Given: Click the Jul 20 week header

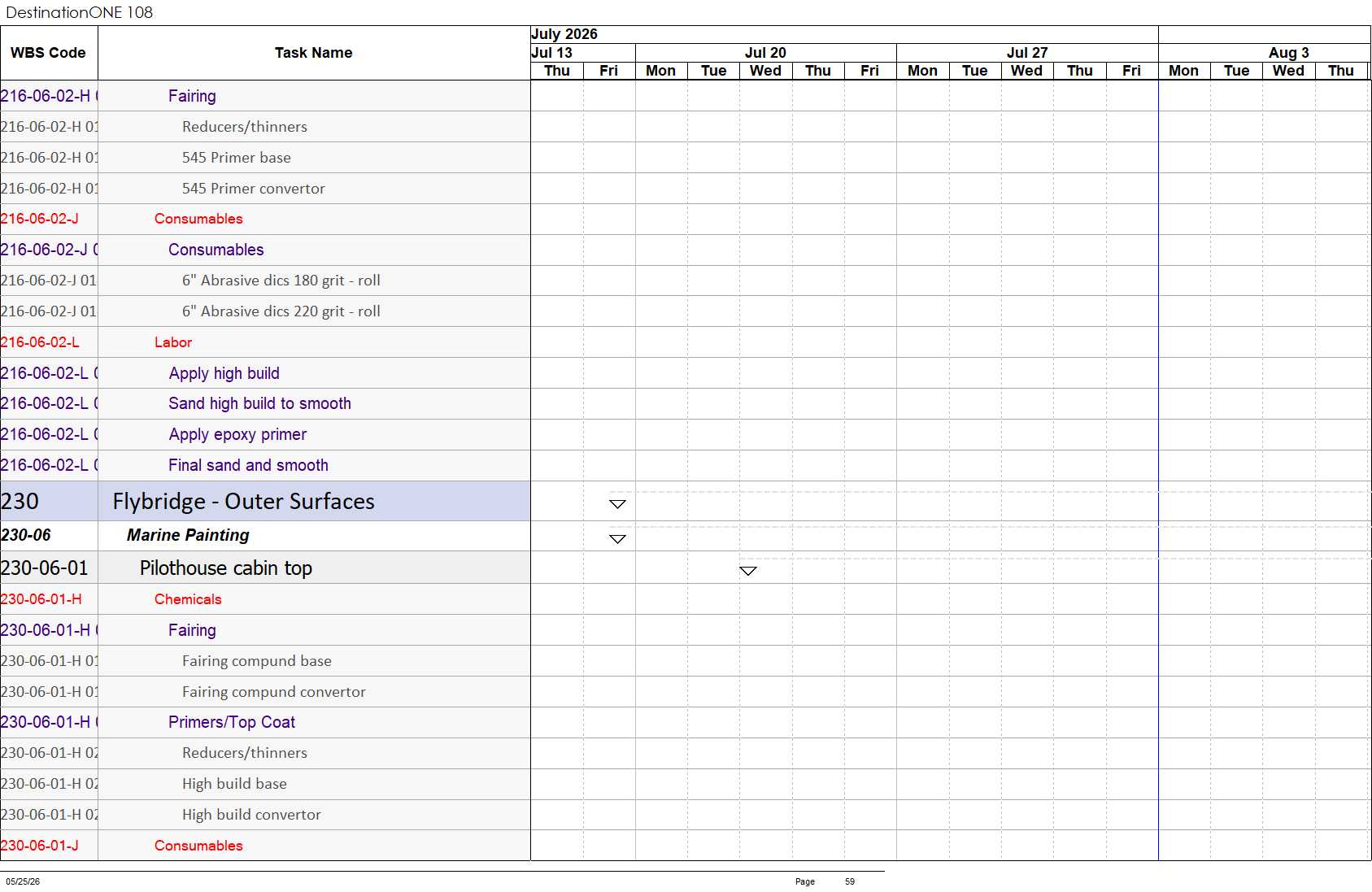Looking at the screenshot, I should tap(765, 53).
